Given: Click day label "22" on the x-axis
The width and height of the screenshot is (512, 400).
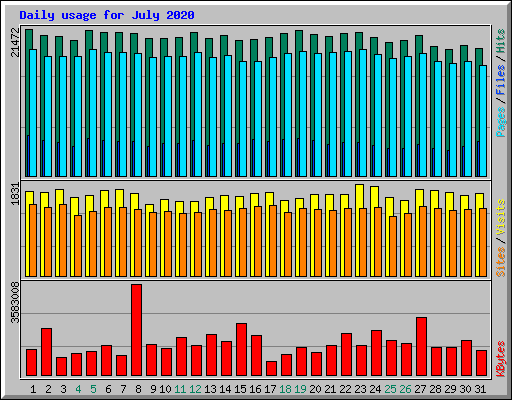Looking at the screenshot, I should pos(345,389).
